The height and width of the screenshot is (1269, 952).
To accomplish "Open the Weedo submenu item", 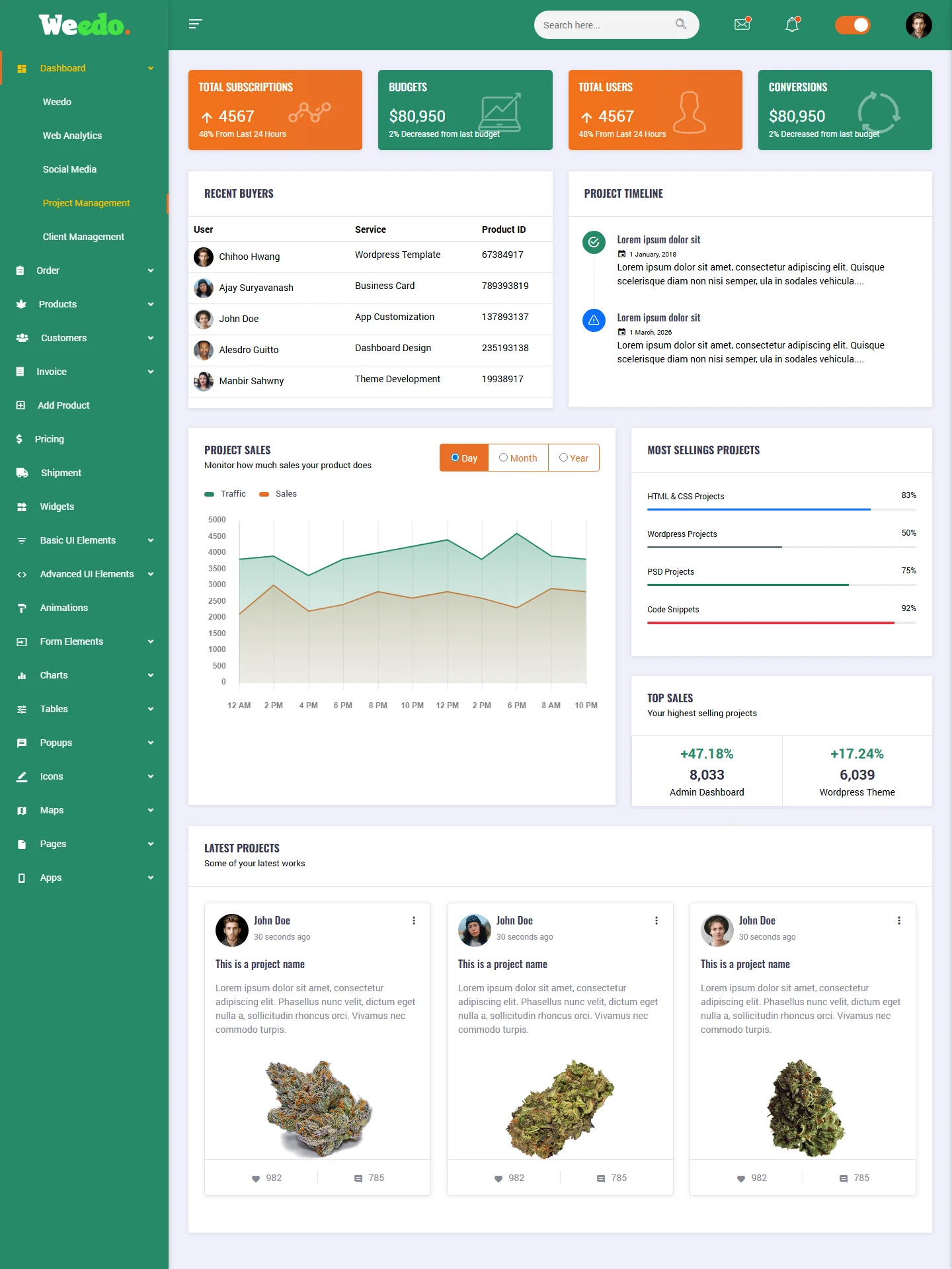I will [x=57, y=102].
